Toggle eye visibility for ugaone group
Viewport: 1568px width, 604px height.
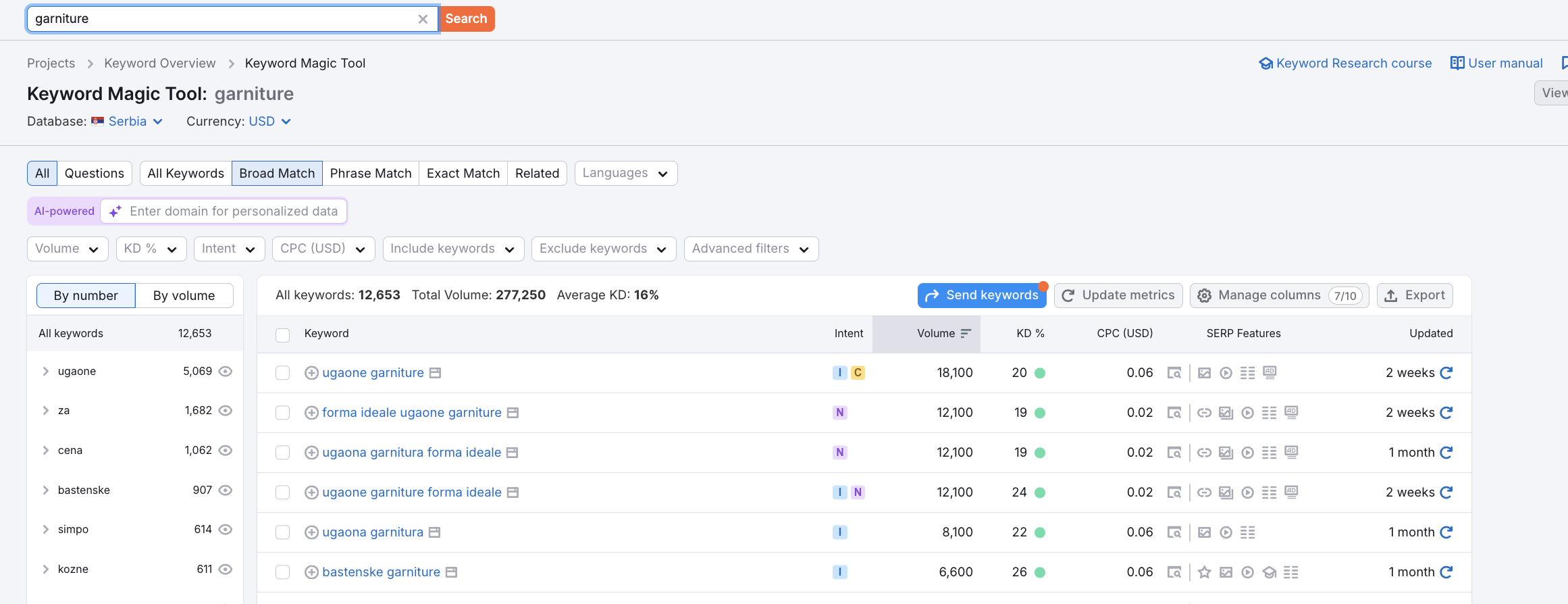[x=226, y=372]
